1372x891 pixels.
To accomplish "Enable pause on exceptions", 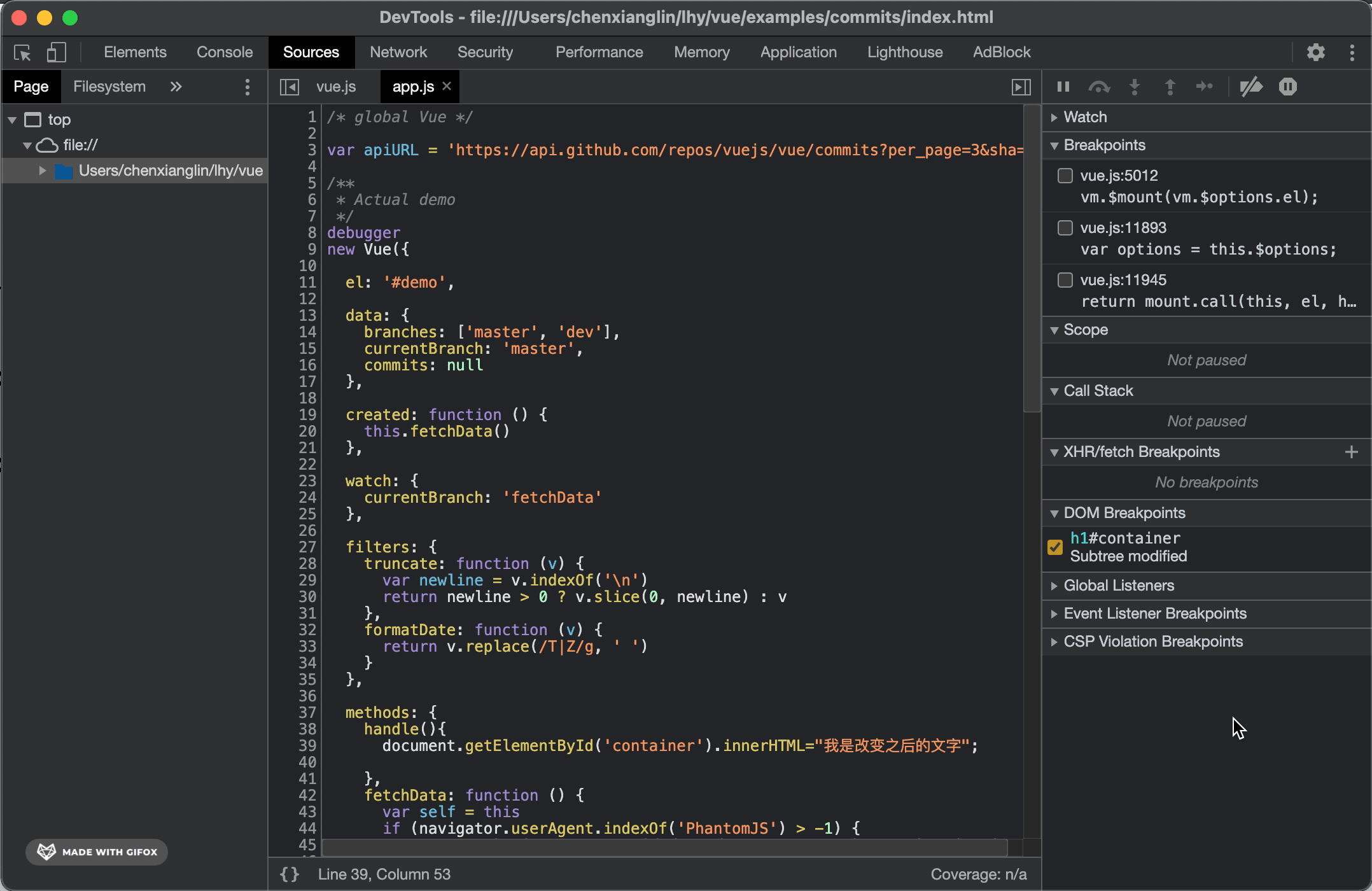I will [x=1287, y=87].
